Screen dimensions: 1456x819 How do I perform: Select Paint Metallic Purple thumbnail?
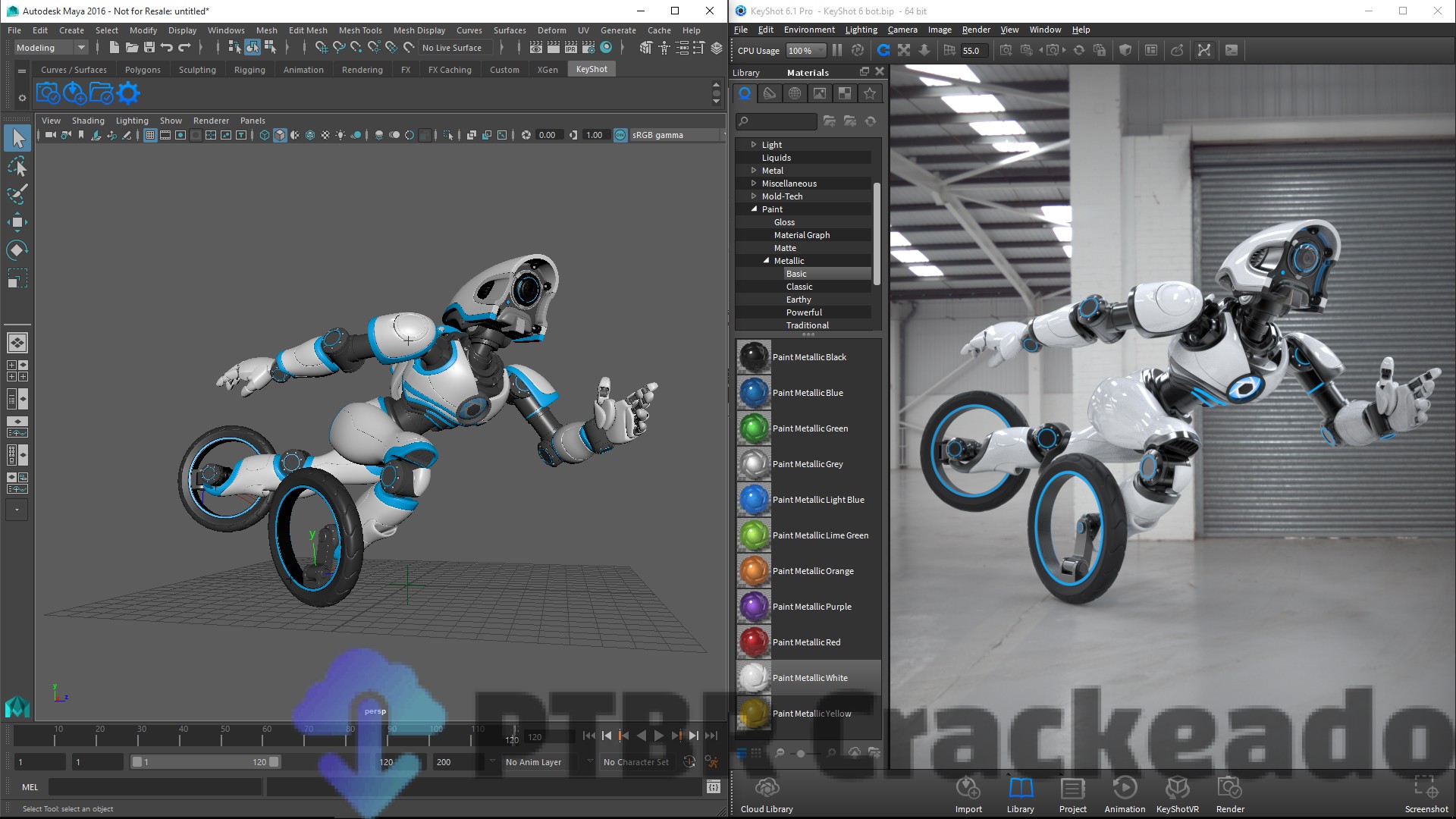(754, 606)
